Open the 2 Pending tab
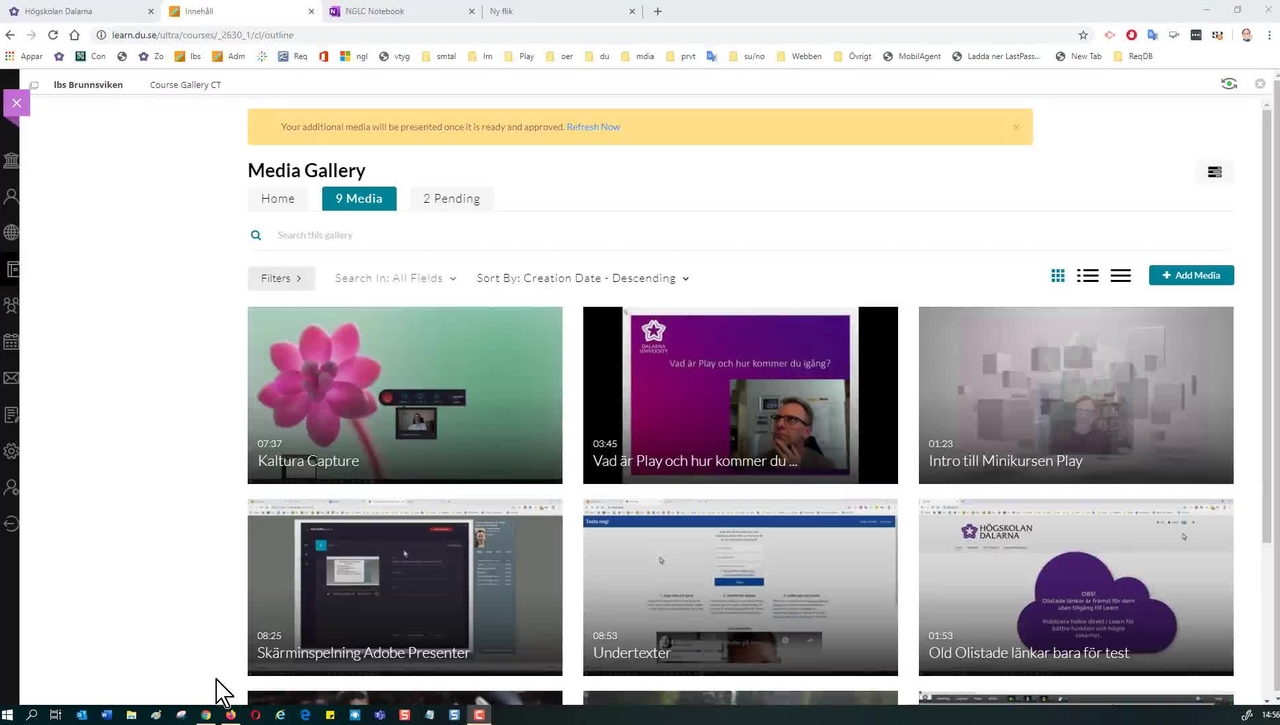This screenshot has width=1280, height=725. (451, 199)
